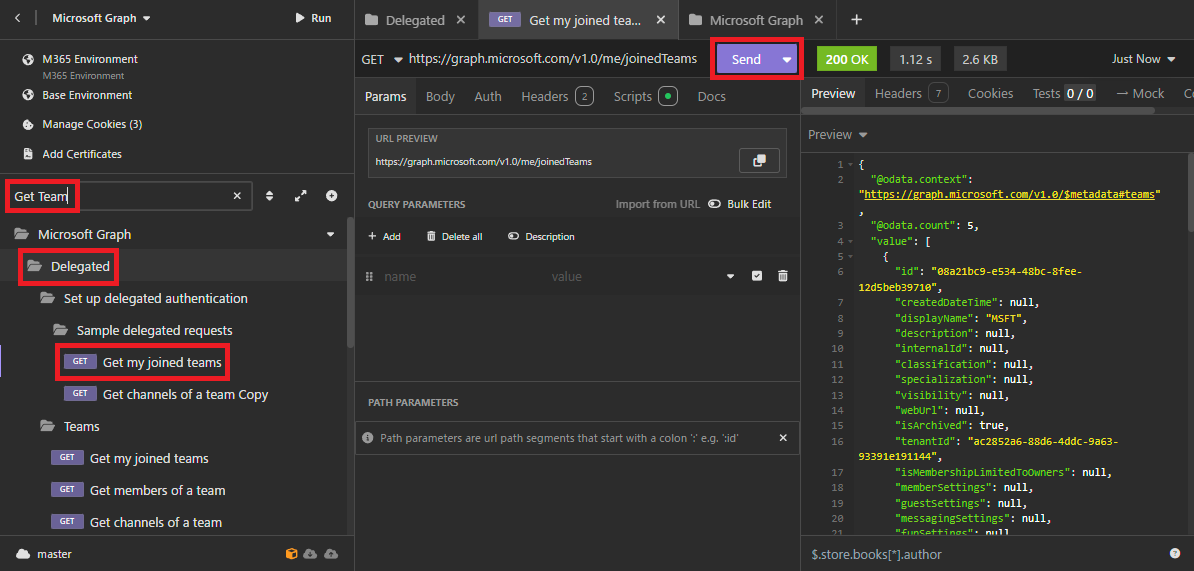Open the response Headers tab

[911, 94]
